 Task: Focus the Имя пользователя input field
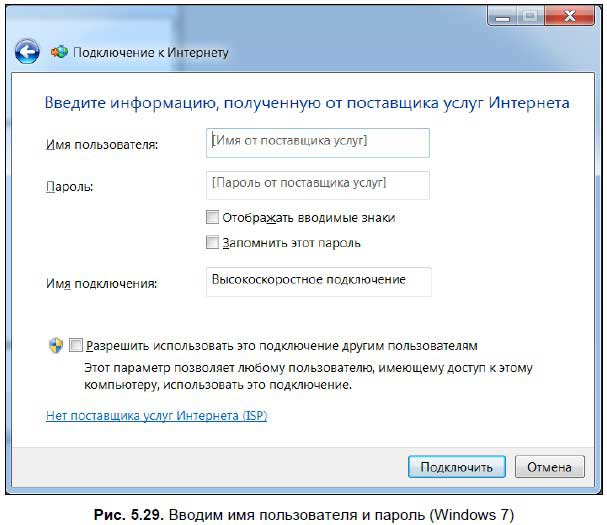pyautogui.click(x=318, y=143)
